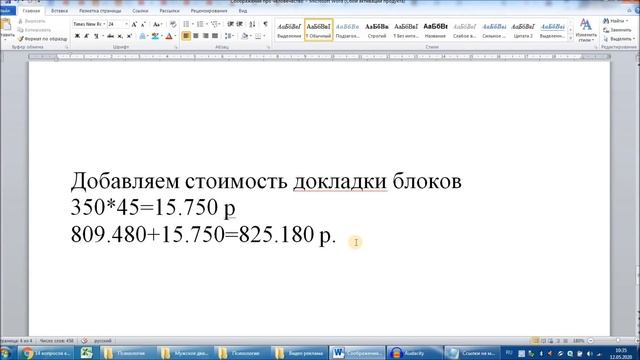Click the Replace (Заменить) button

click(617, 30)
